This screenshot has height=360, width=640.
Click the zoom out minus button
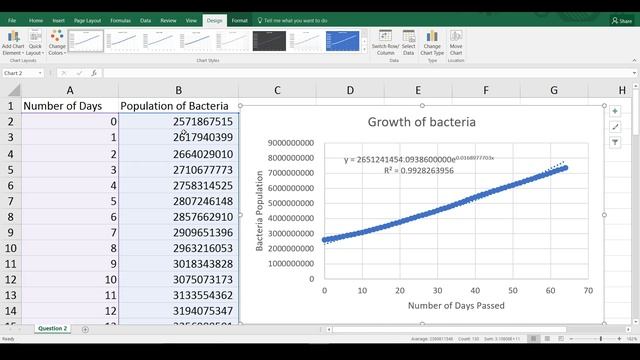[571, 339]
